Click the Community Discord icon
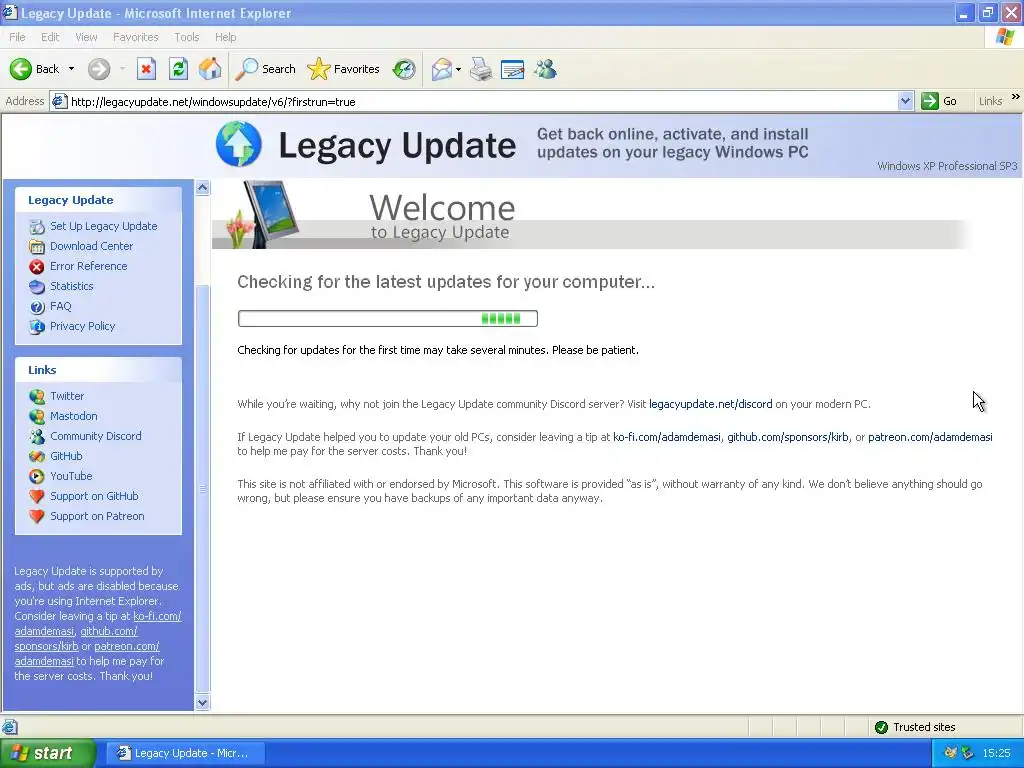Image resolution: width=1024 pixels, height=768 pixels. click(x=37, y=436)
